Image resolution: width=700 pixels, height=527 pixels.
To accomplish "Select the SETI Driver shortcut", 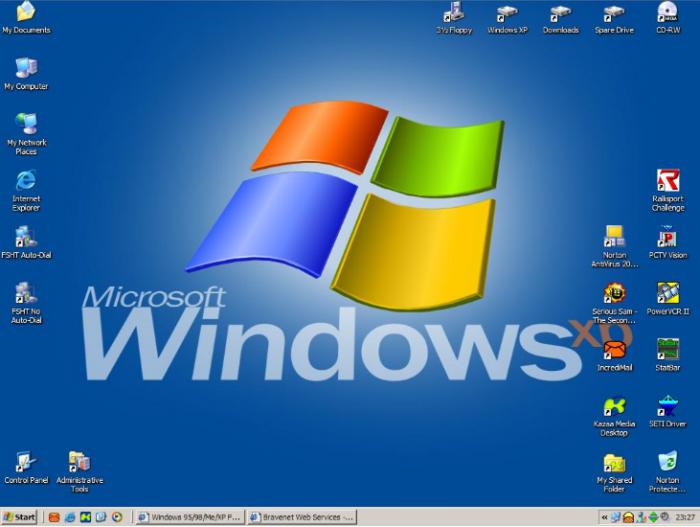I will coord(668,411).
